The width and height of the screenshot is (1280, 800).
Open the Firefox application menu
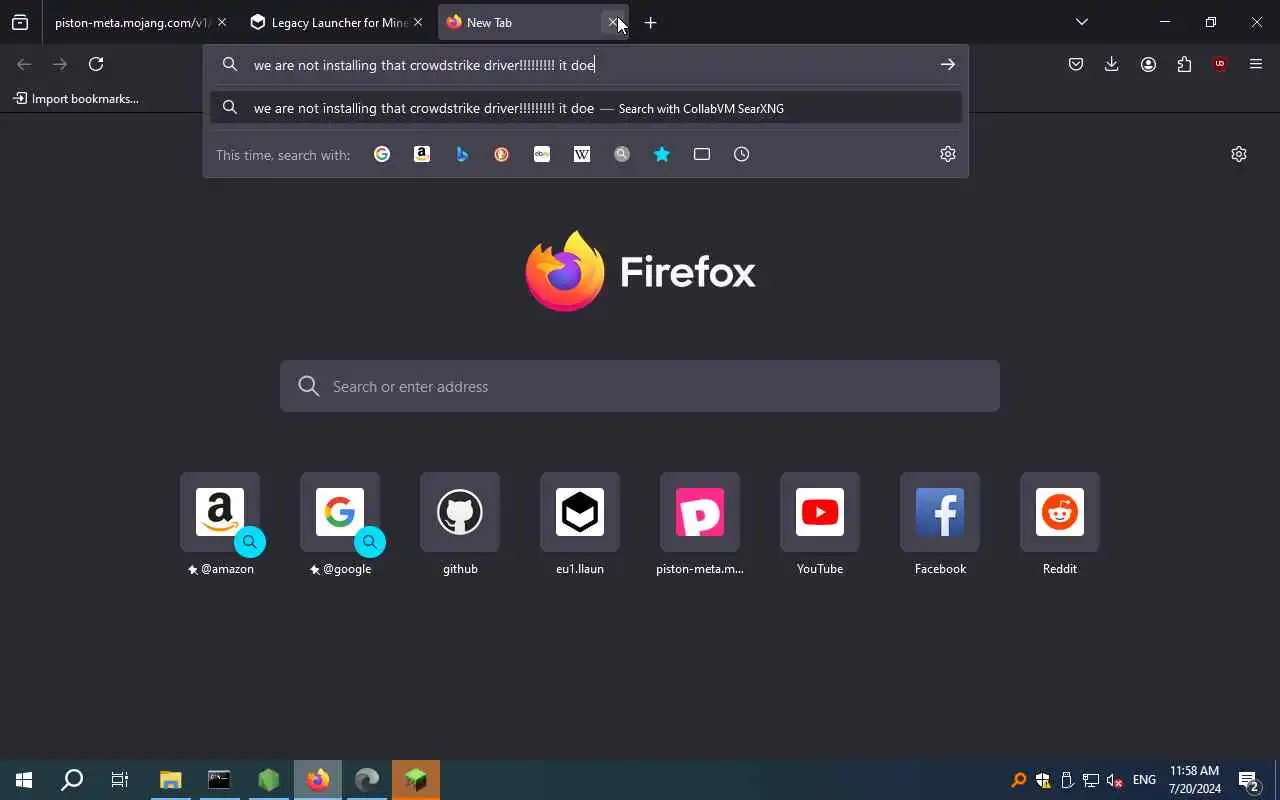click(x=1256, y=64)
